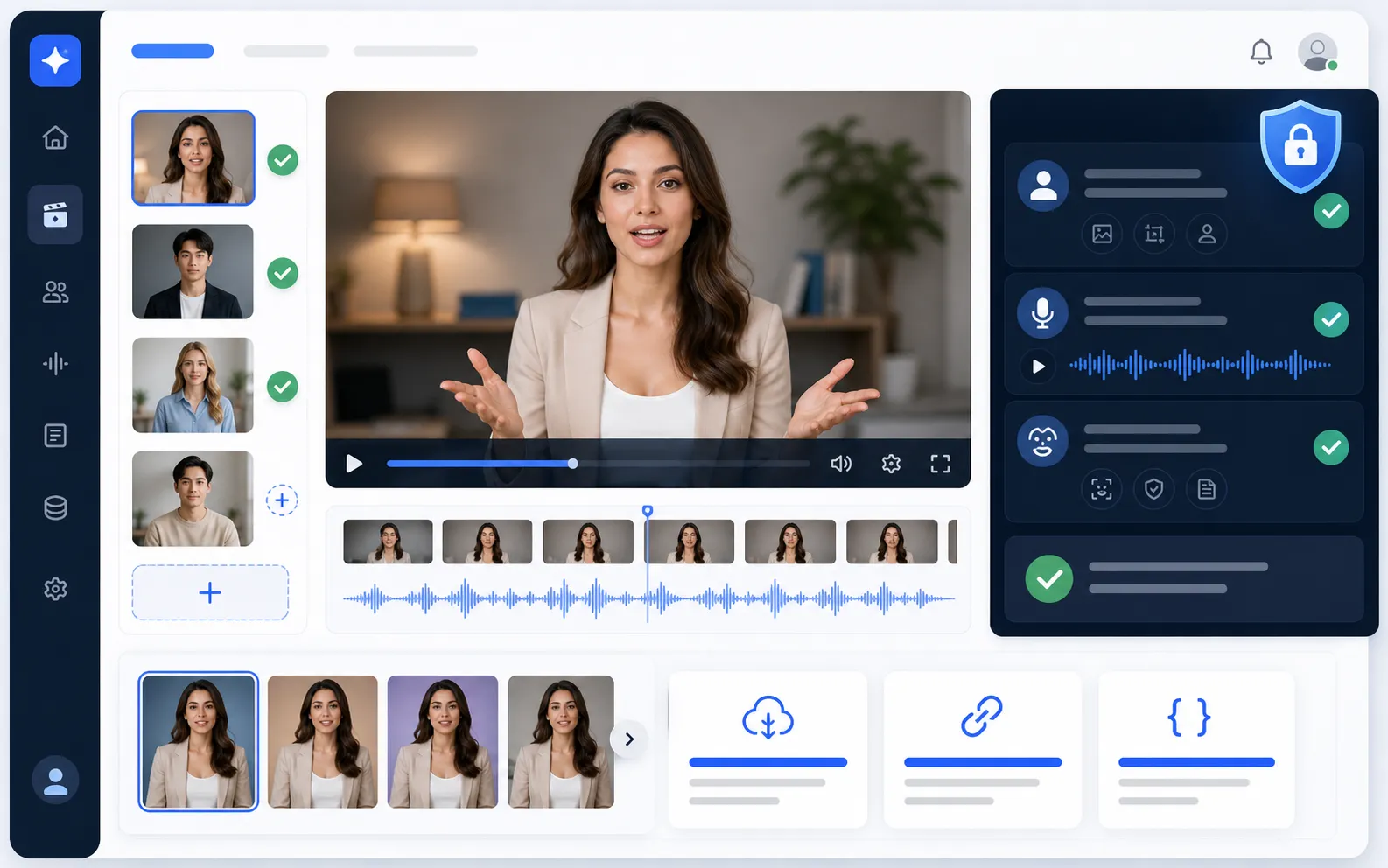Open the share link card
Viewport: 1388px width, 868px height.
click(x=983, y=749)
